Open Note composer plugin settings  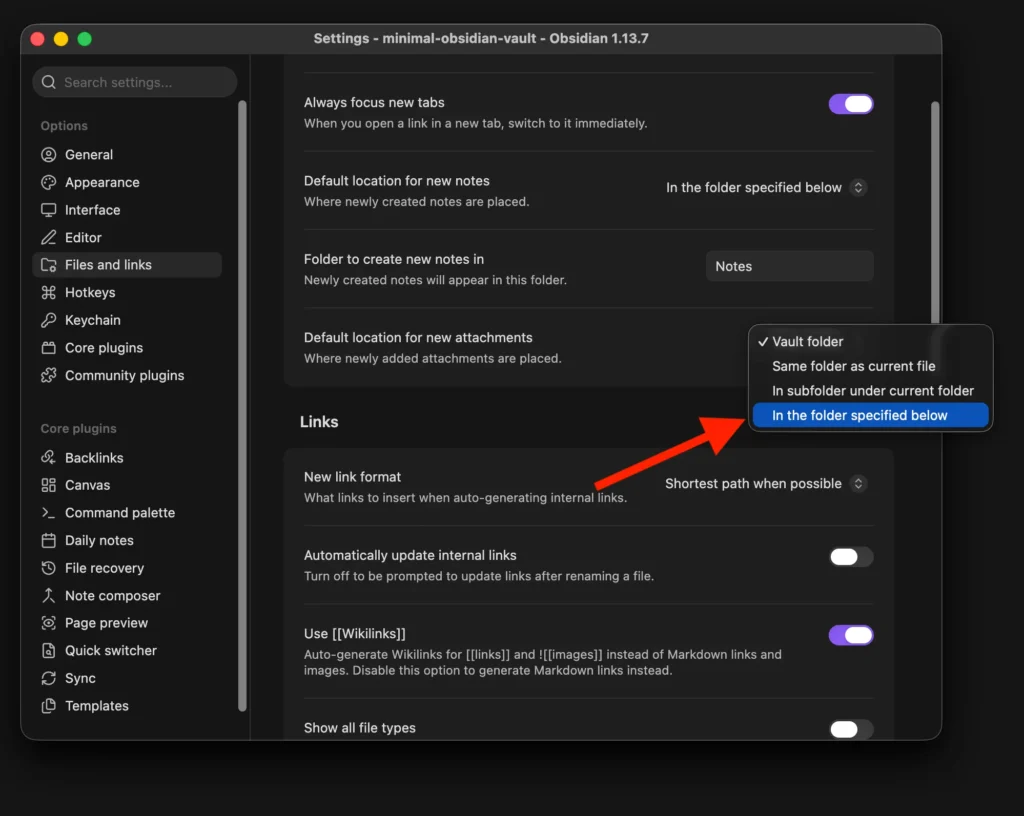pos(127,595)
